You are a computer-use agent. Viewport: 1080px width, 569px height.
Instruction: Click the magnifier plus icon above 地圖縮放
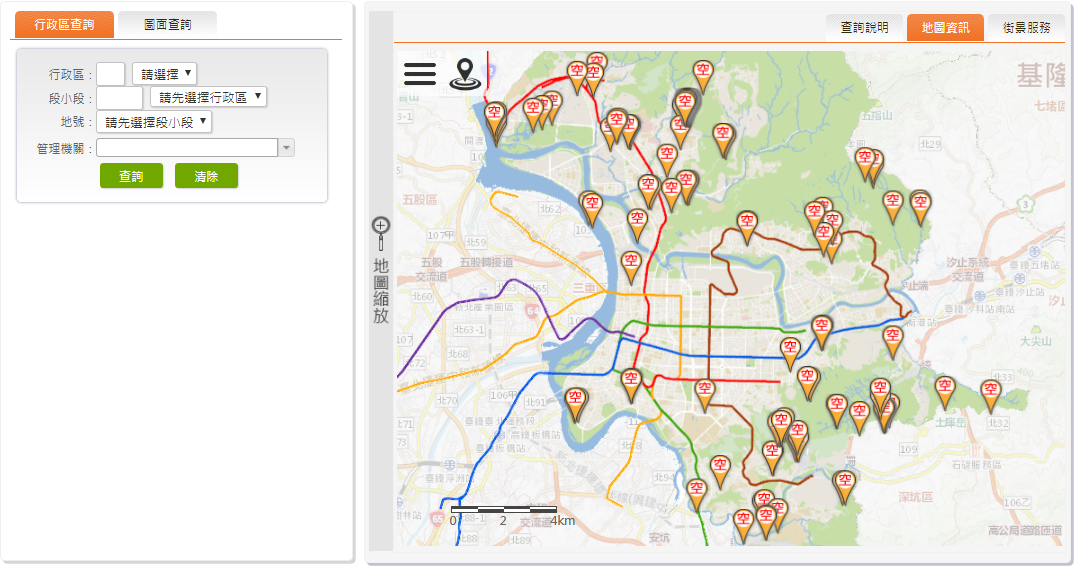pyautogui.click(x=381, y=226)
